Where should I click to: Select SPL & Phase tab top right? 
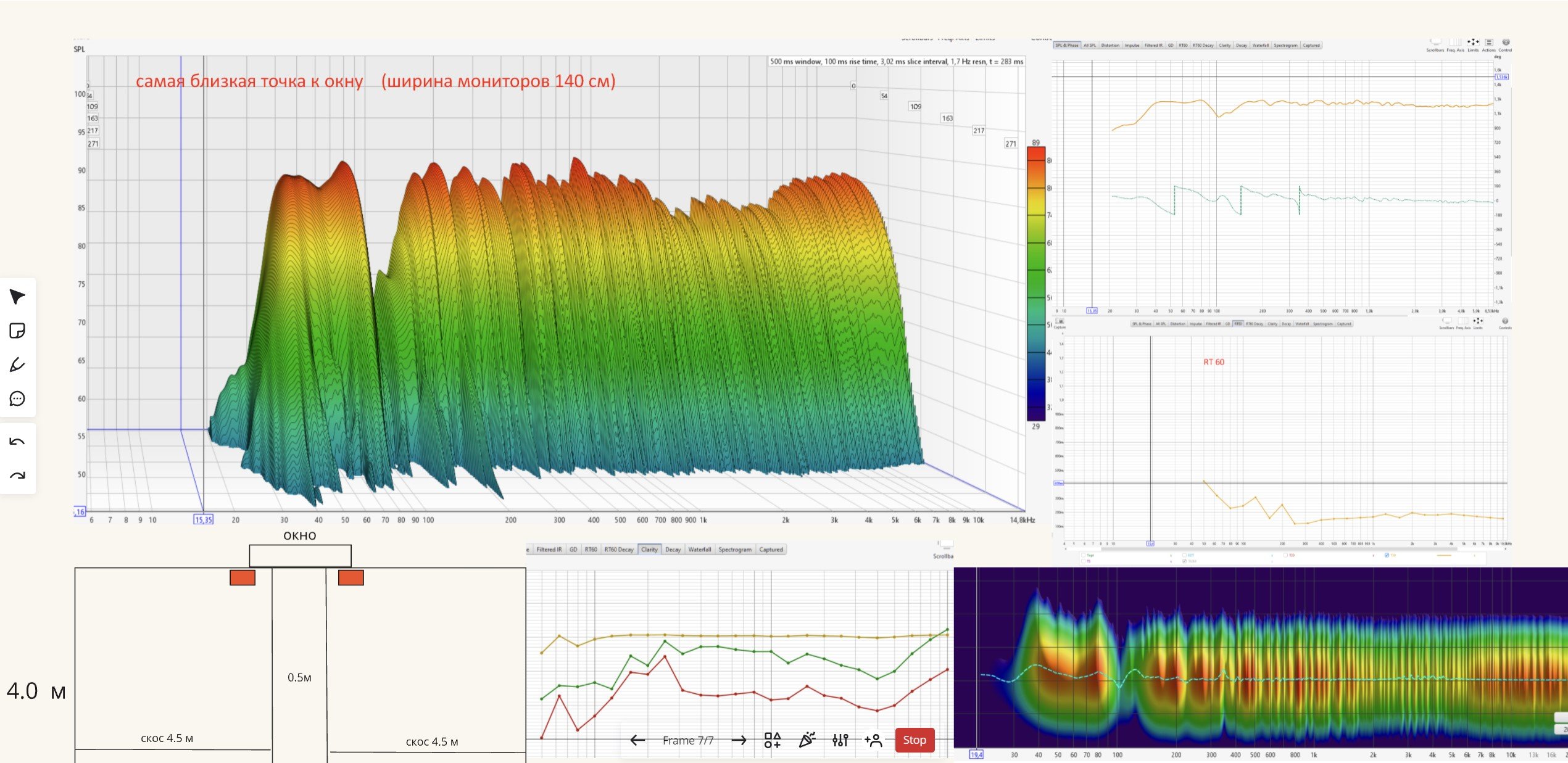[1066, 45]
